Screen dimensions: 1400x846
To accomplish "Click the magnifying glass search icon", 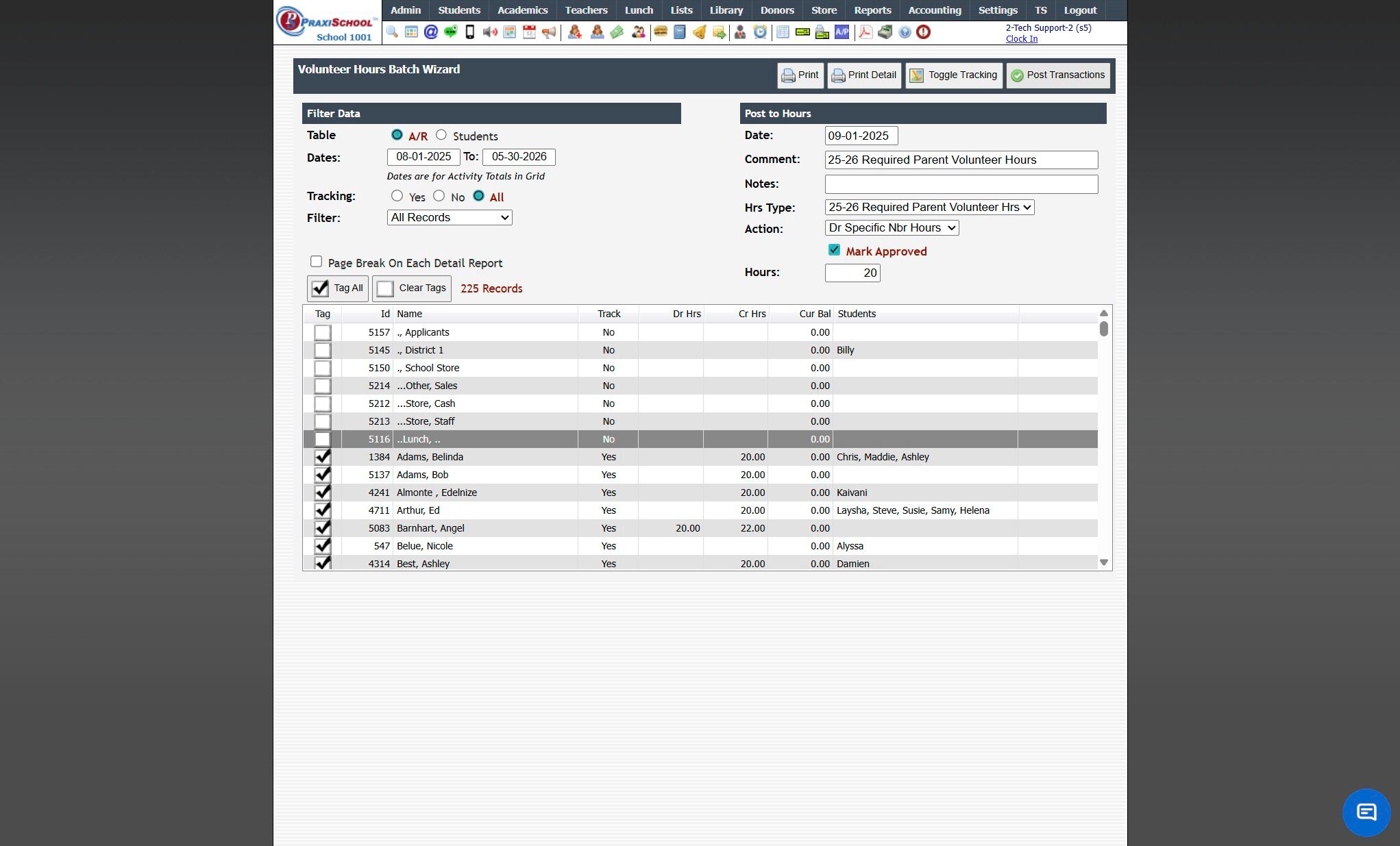I will (392, 32).
